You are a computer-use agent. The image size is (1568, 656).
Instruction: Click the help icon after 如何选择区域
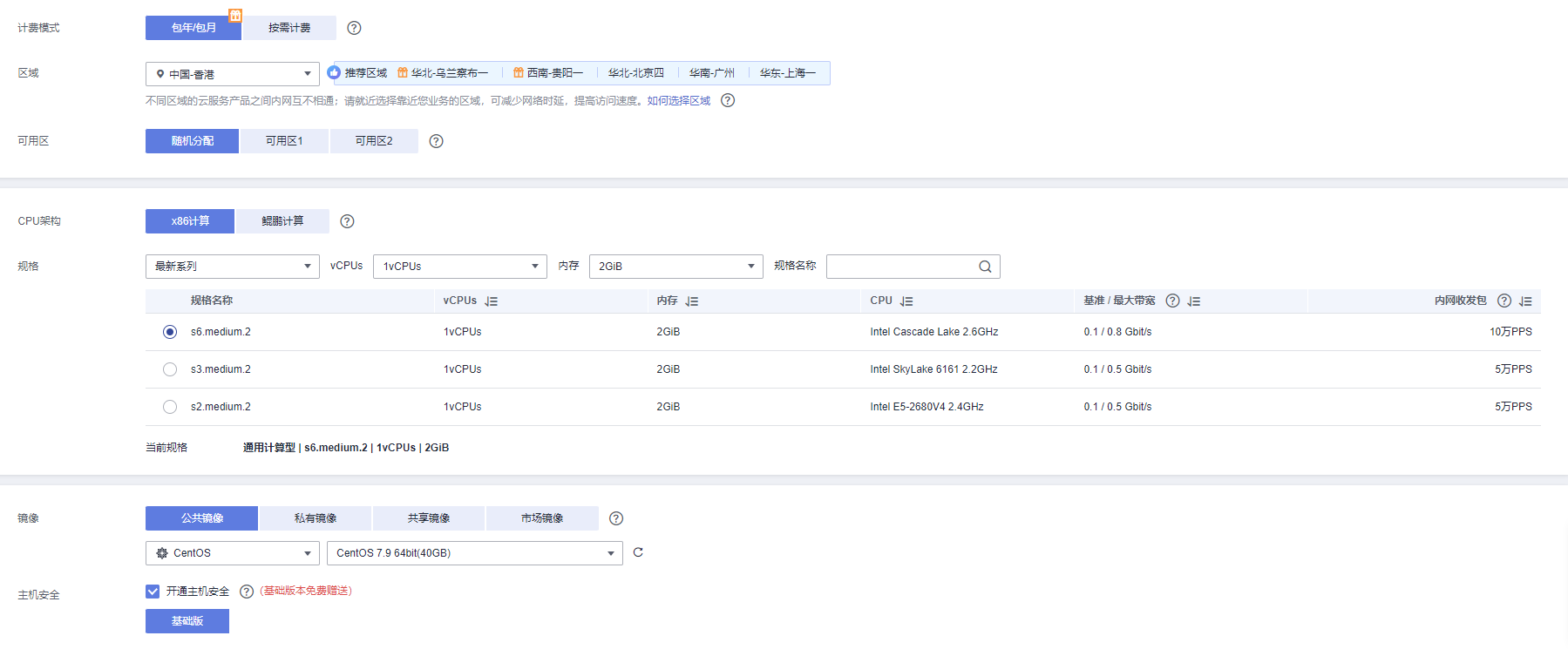click(x=728, y=100)
